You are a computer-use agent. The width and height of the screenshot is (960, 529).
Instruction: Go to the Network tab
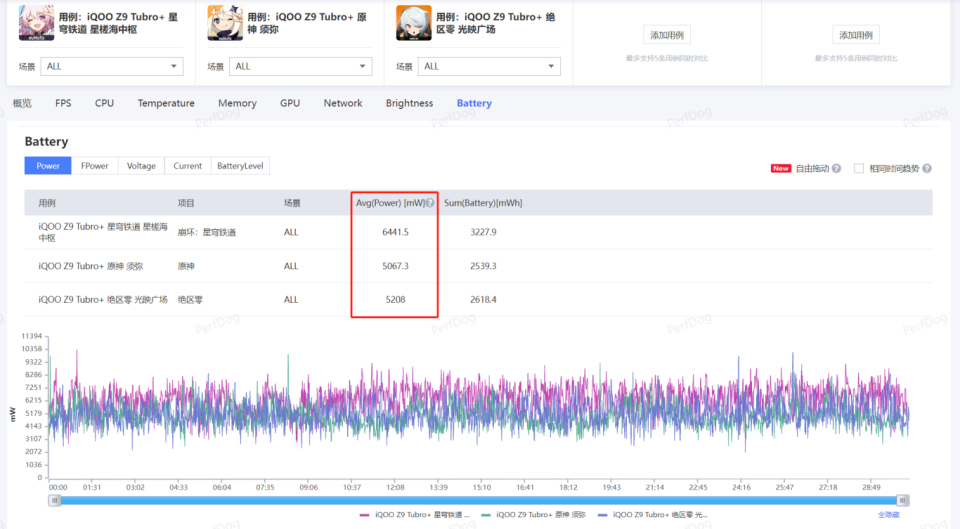343,103
